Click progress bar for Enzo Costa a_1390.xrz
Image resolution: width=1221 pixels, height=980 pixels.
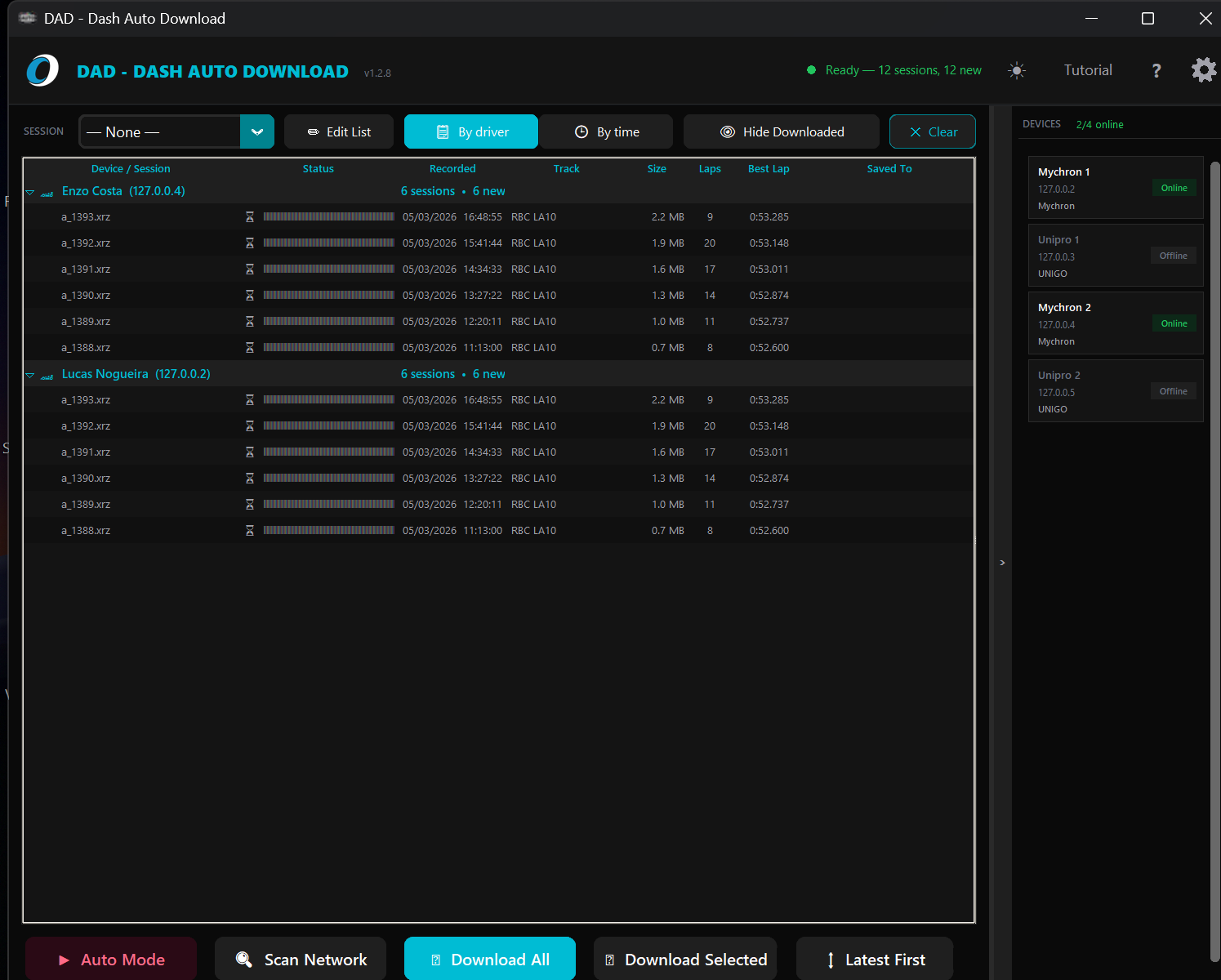pyautogui.click(x=329, y=296)
